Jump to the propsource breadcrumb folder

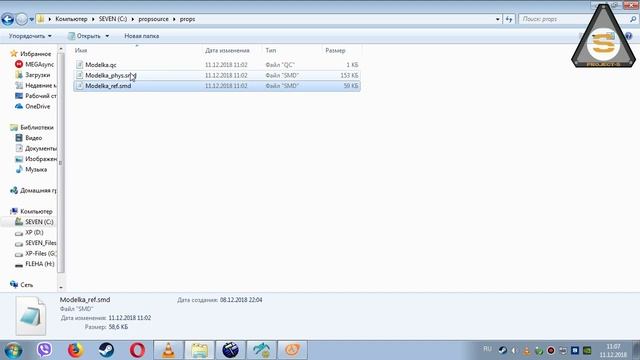(x=153, y=19)
